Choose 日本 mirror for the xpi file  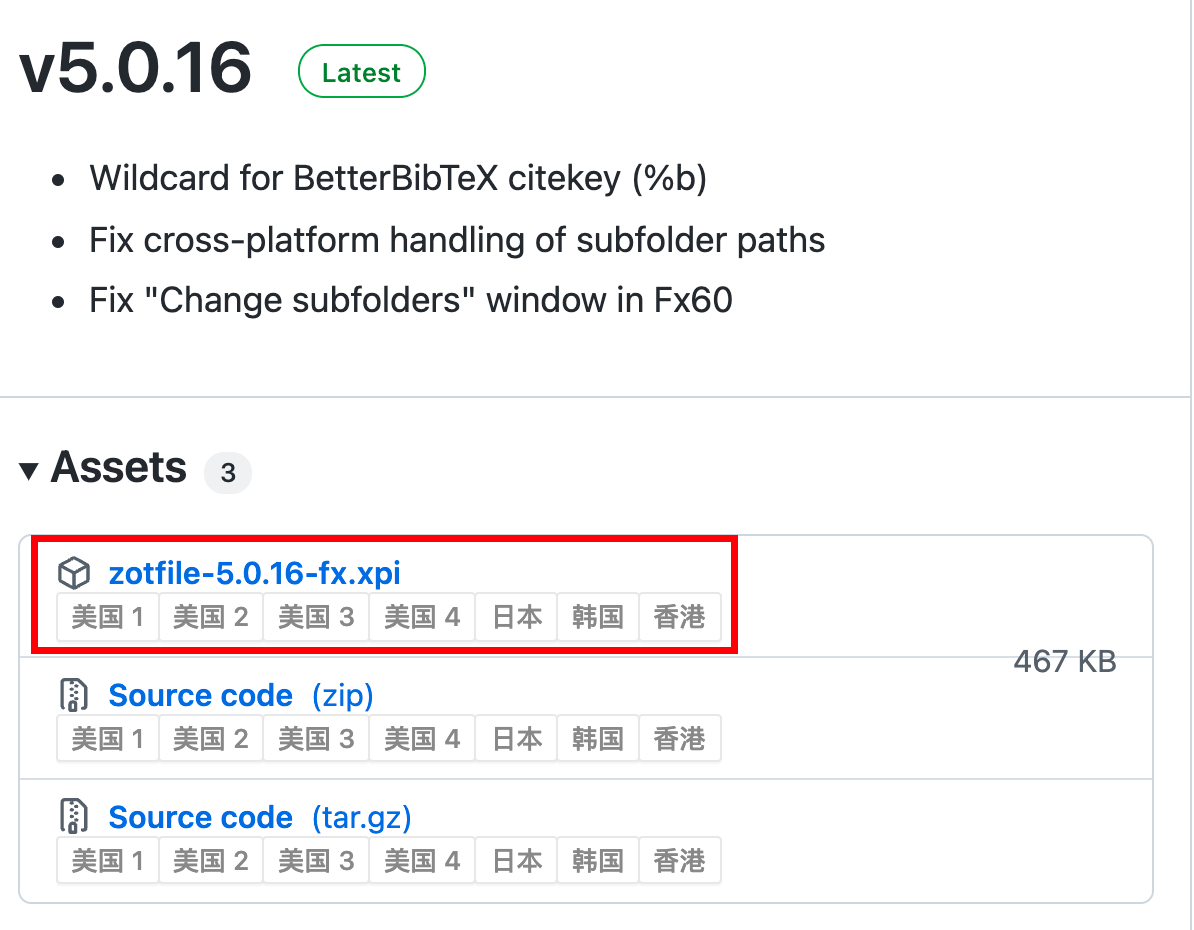coord(517,617)
